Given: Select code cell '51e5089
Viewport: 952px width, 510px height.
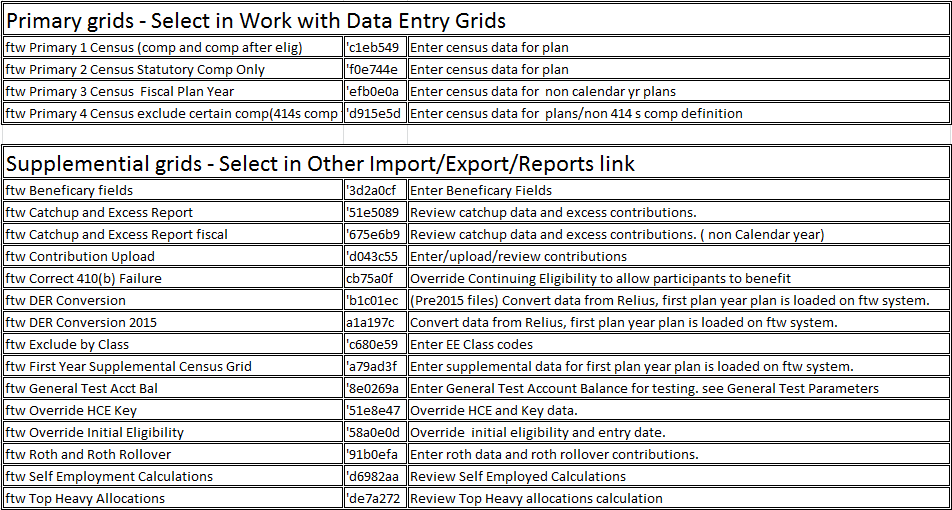Looking at the screenshot, I should point(375,212).
